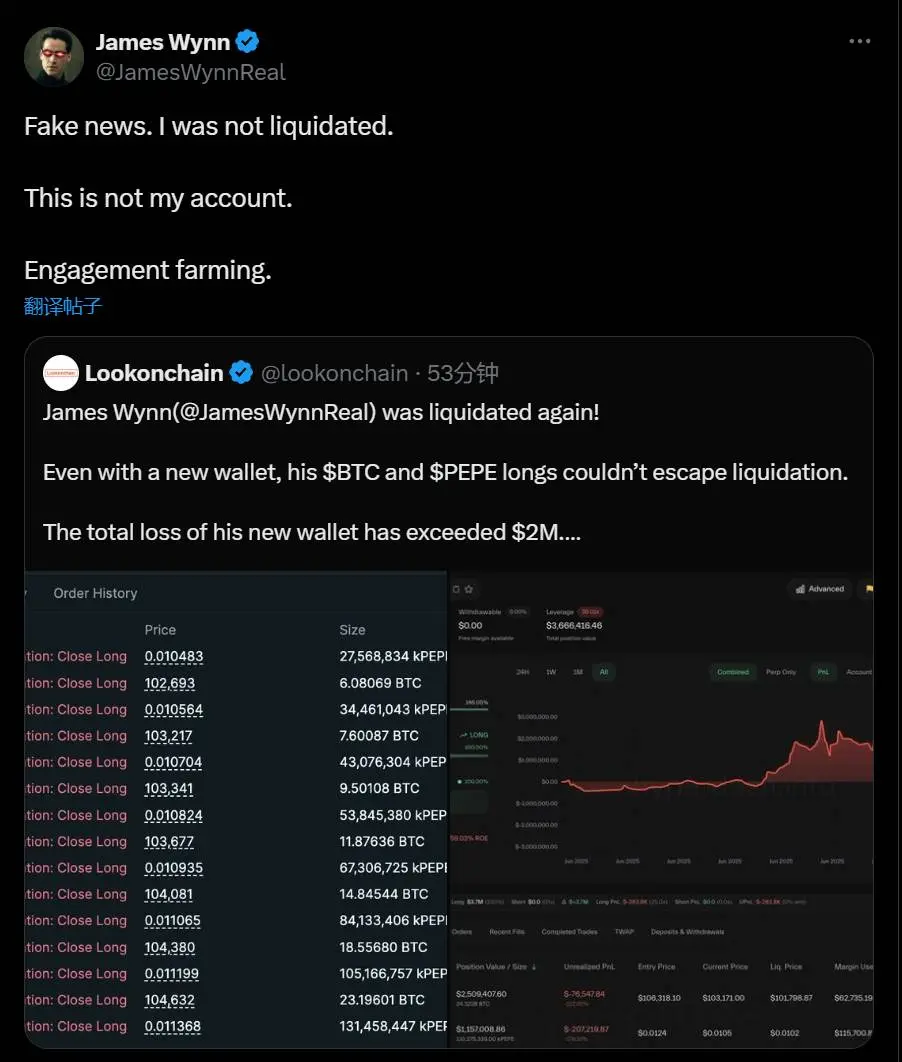Click Lookonchain's verified checkmark badge
Screen dimensions: 902x1062
(x=241, y=373)
